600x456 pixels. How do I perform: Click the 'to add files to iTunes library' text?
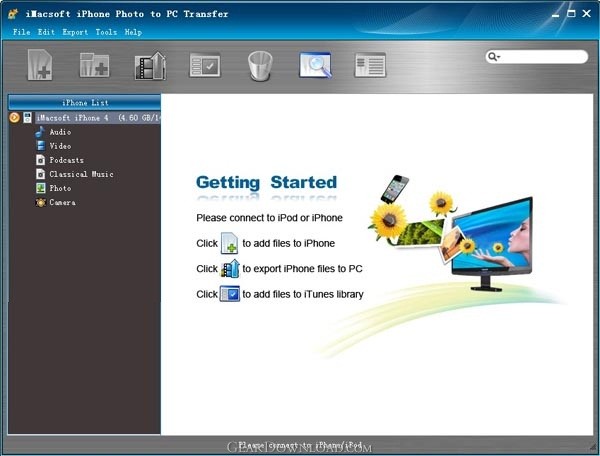303,294
